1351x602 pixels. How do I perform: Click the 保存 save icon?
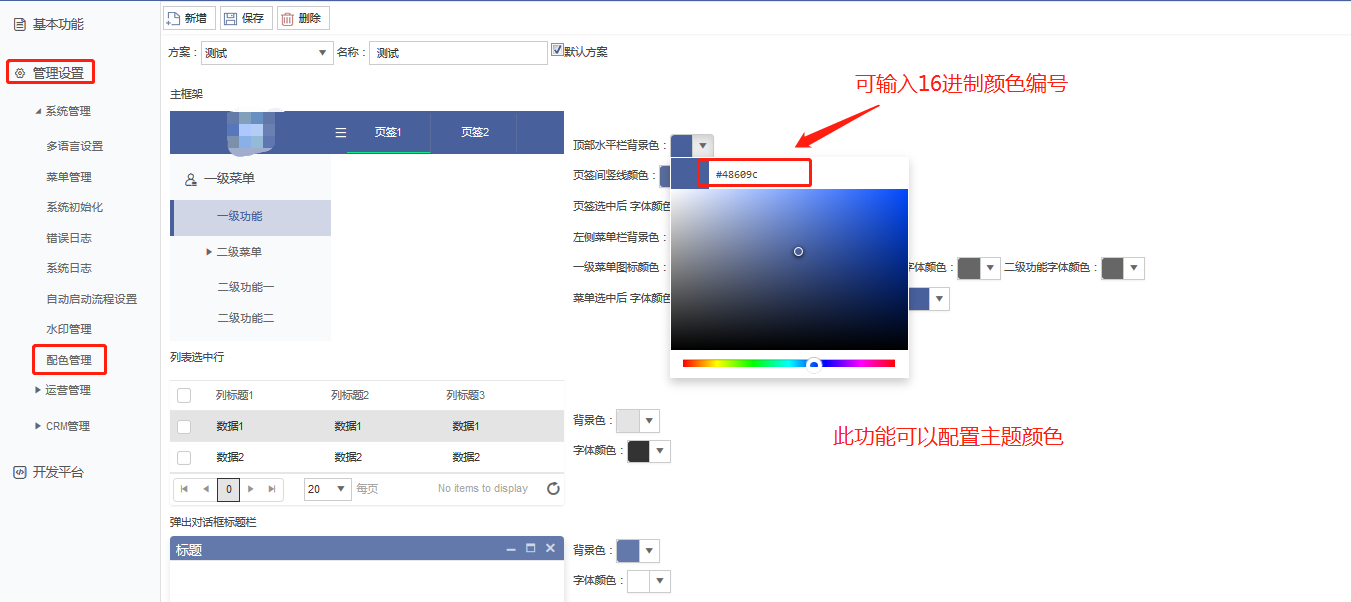tap(231, 17)
